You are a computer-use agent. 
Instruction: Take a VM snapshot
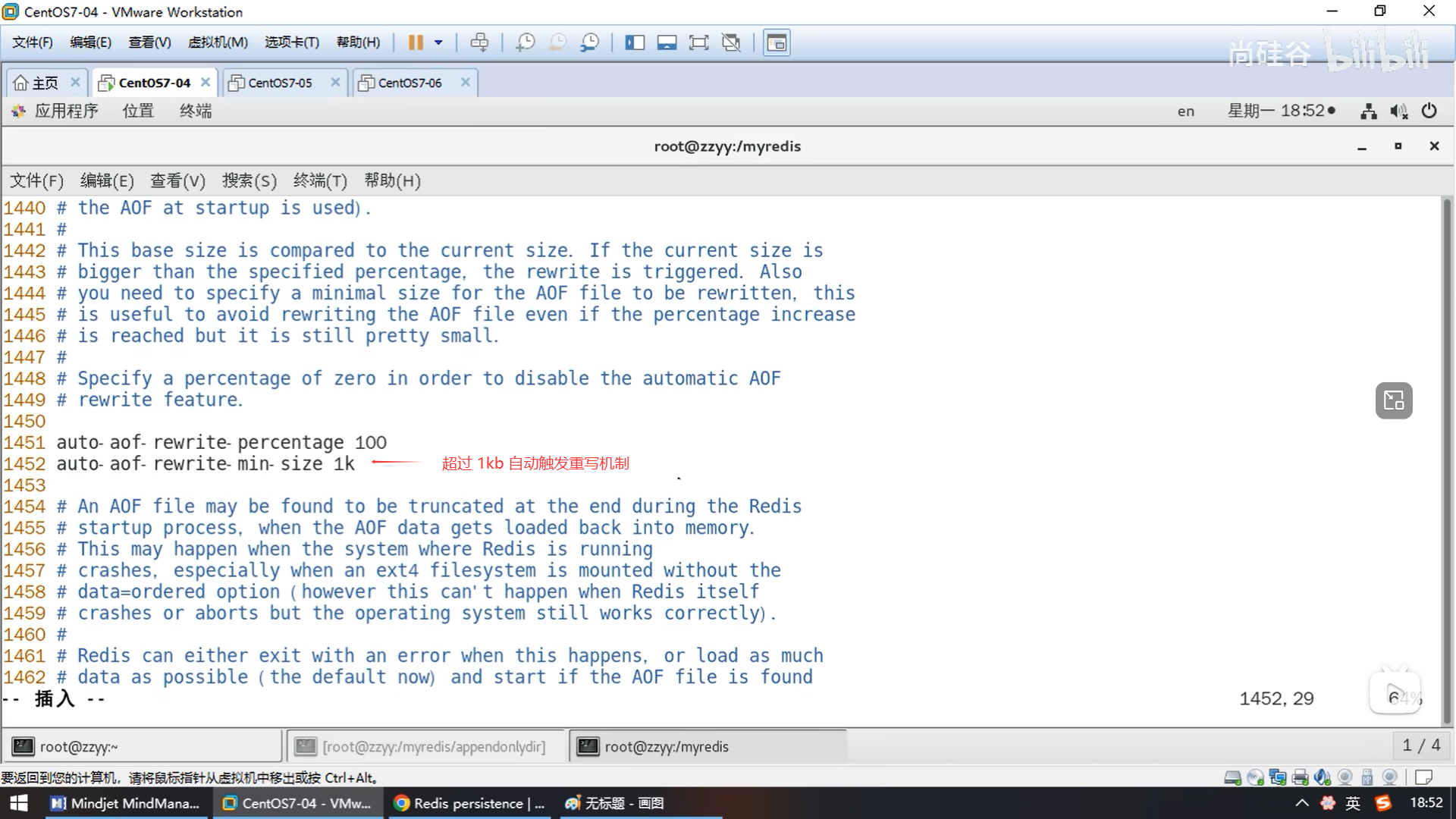[x=525, y=42]
